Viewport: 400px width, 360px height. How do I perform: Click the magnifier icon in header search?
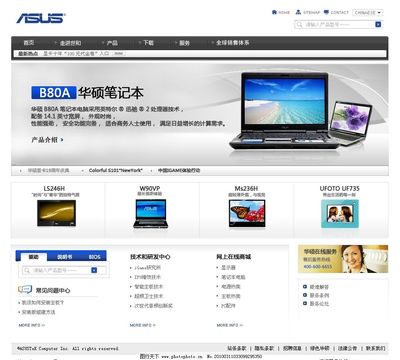(x=299, y=25)
